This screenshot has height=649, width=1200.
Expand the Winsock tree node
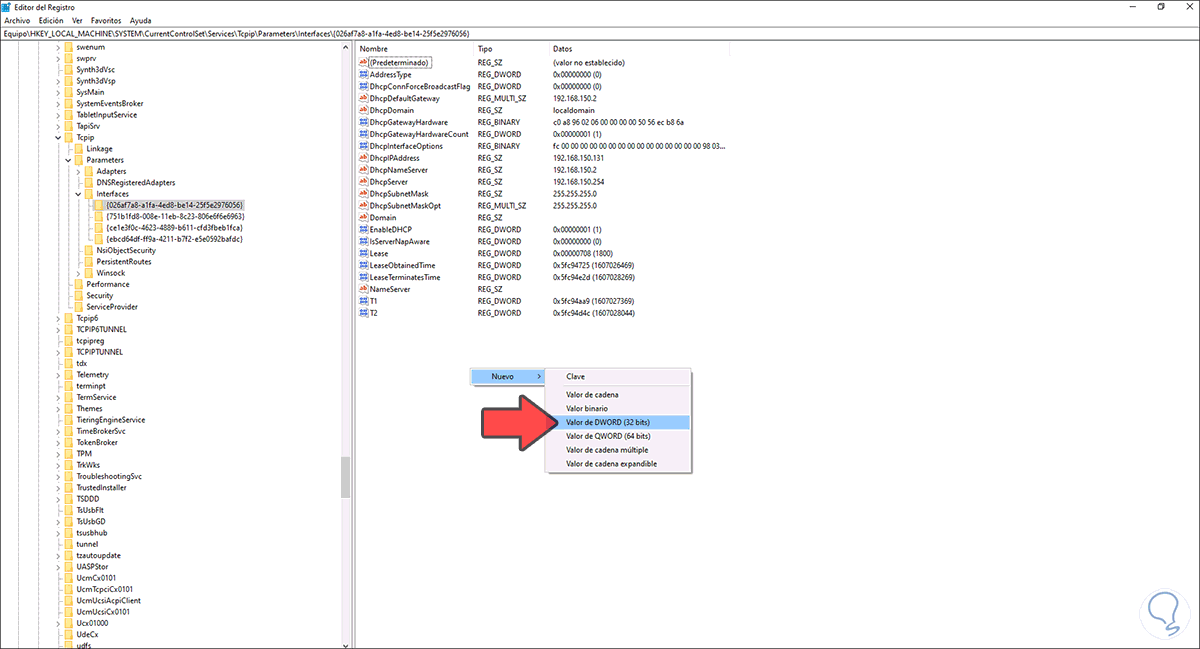coord(78,273)
